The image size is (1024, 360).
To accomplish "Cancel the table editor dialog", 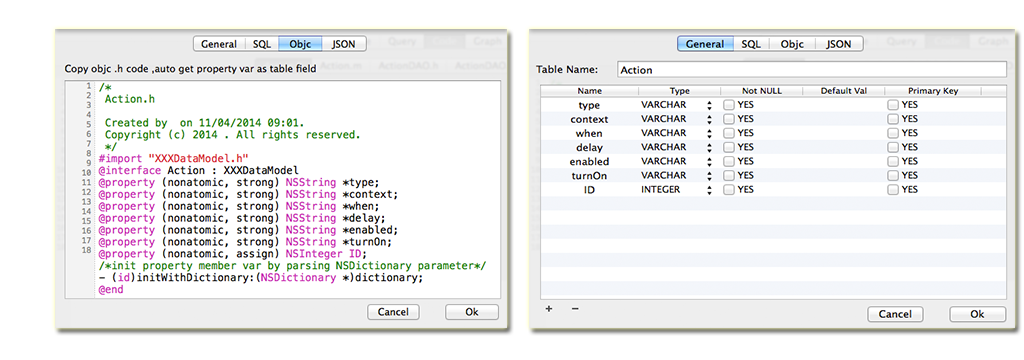I will point(895,314).
